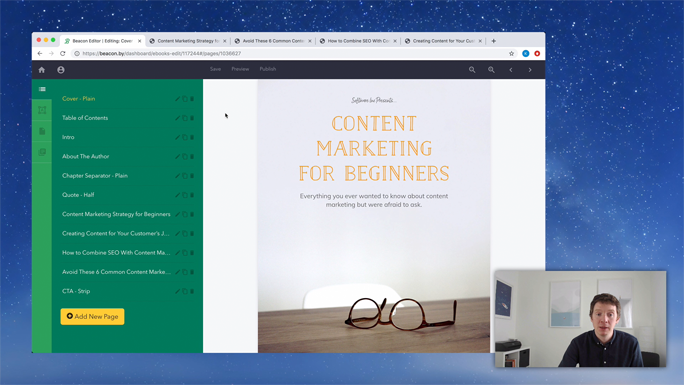Open the user account profile icon
684x385 pixels.
coord(61,70)
